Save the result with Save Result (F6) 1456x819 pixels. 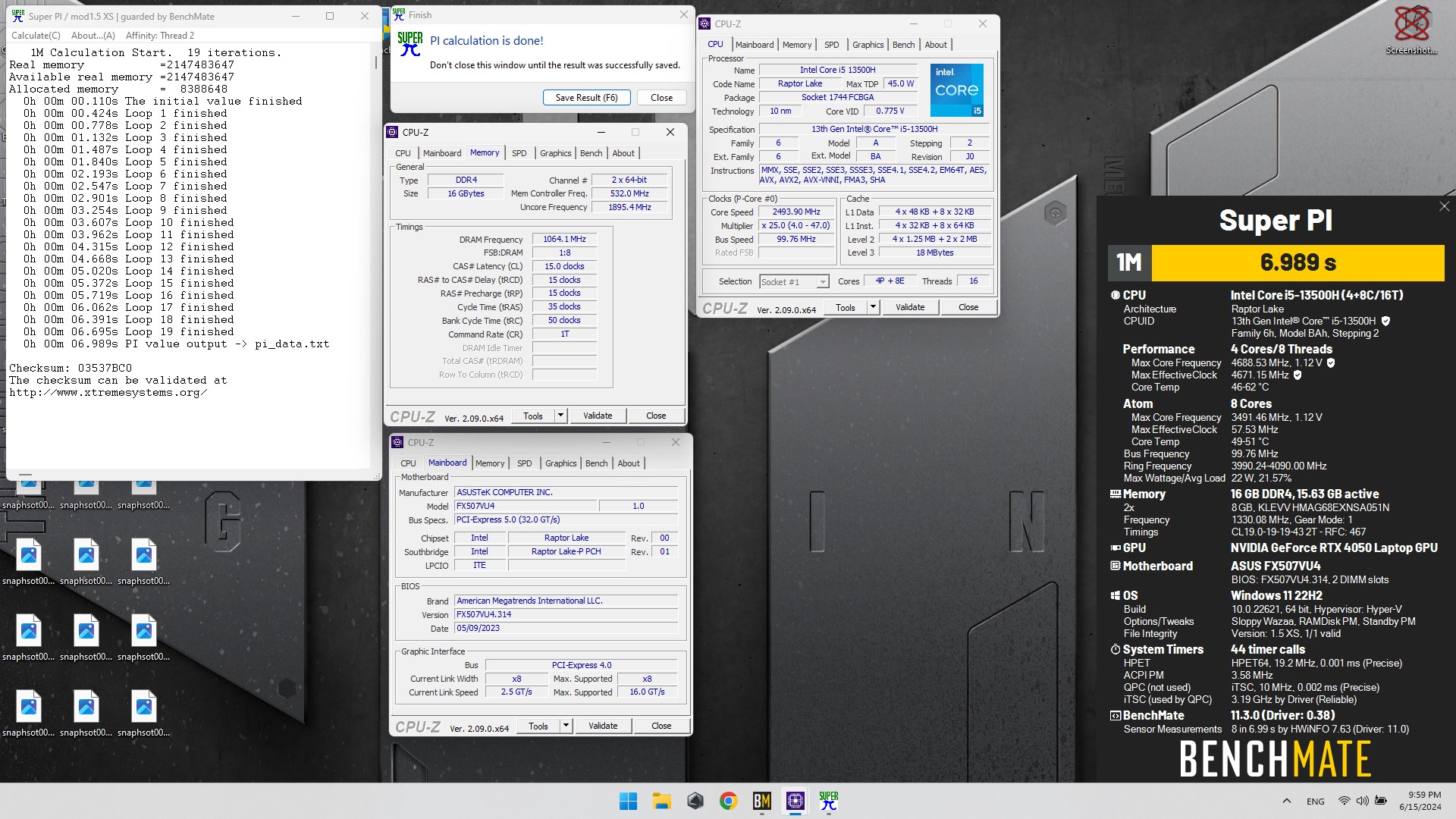pos(586,98)
